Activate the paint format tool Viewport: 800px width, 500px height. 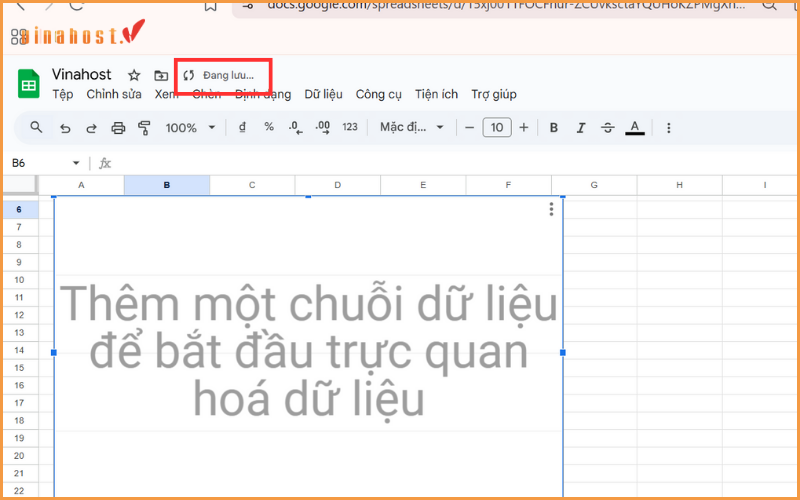pyautogui.click(x=144, y=128)
